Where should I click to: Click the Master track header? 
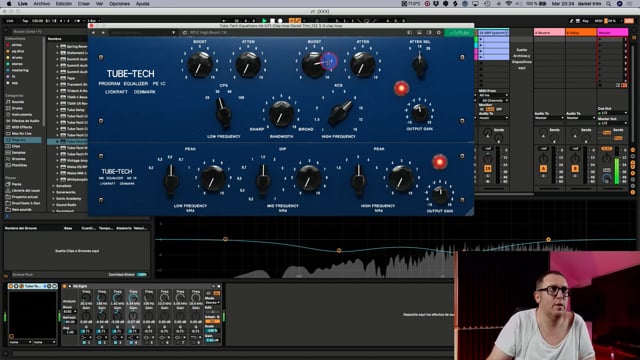612,32
